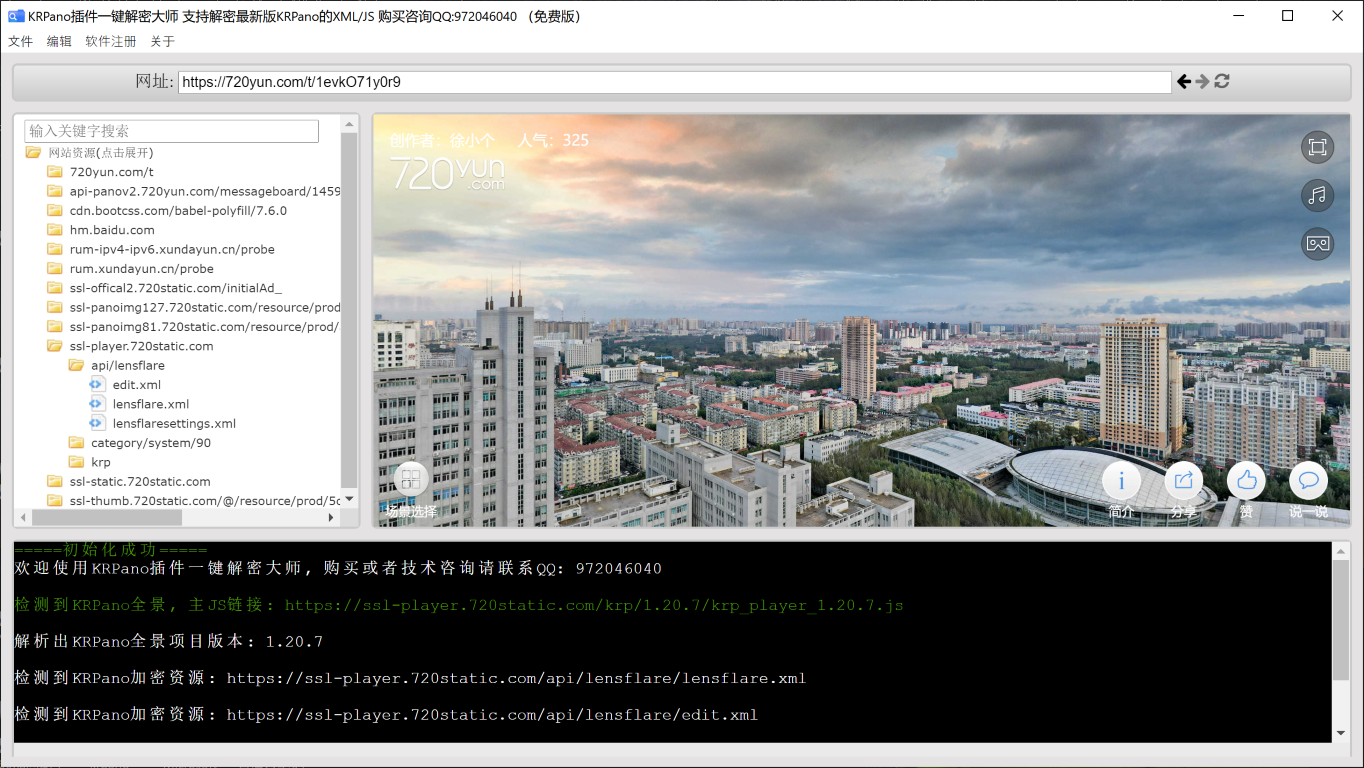The image size is (1364, 768).
Task: Open the 文件 menu
Action: point(21,41)
